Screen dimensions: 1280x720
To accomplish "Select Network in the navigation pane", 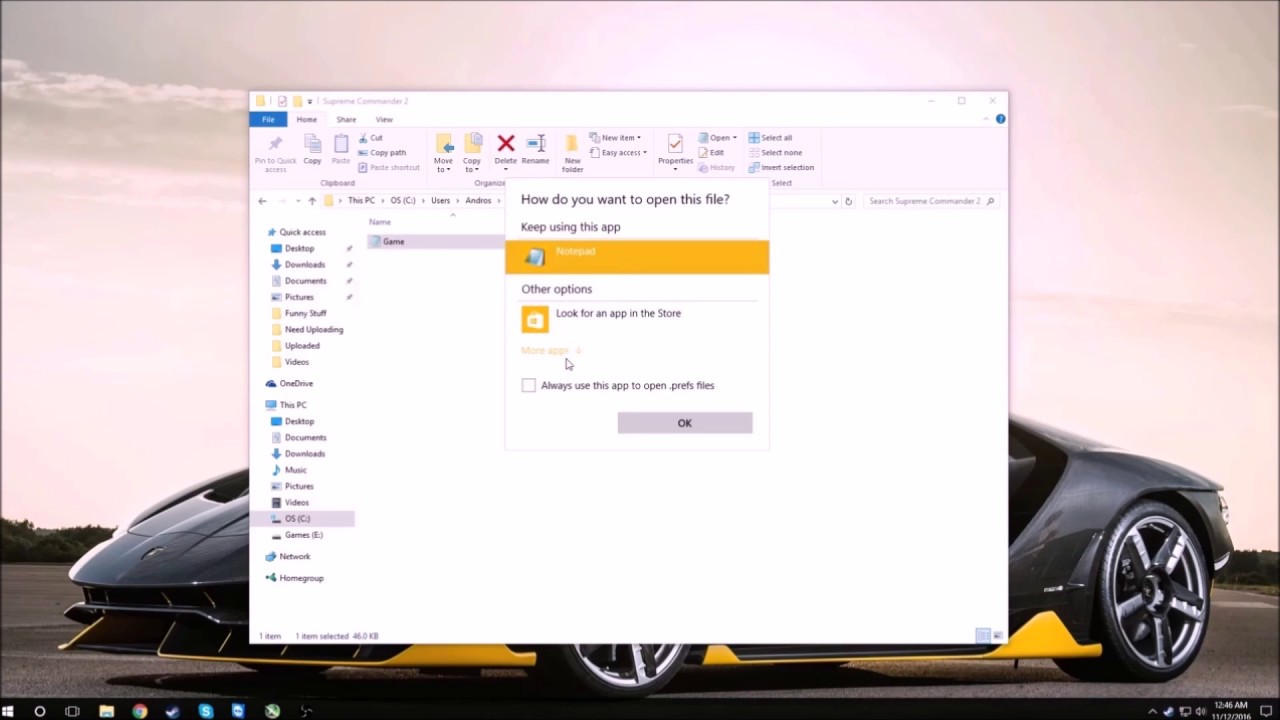I will 294,556.
